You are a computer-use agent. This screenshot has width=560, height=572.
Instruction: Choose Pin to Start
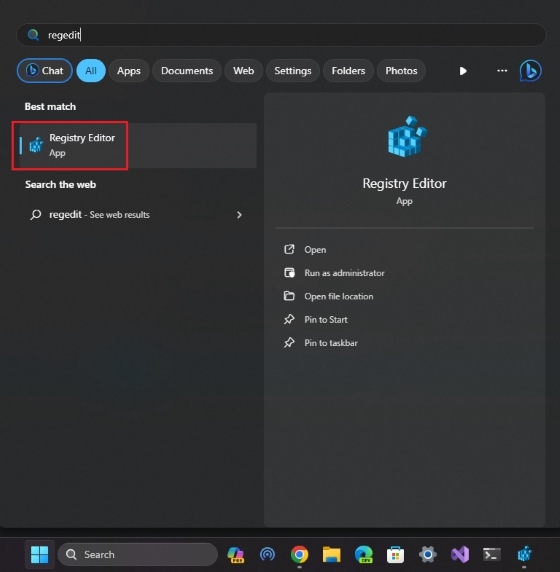(326, 320)
